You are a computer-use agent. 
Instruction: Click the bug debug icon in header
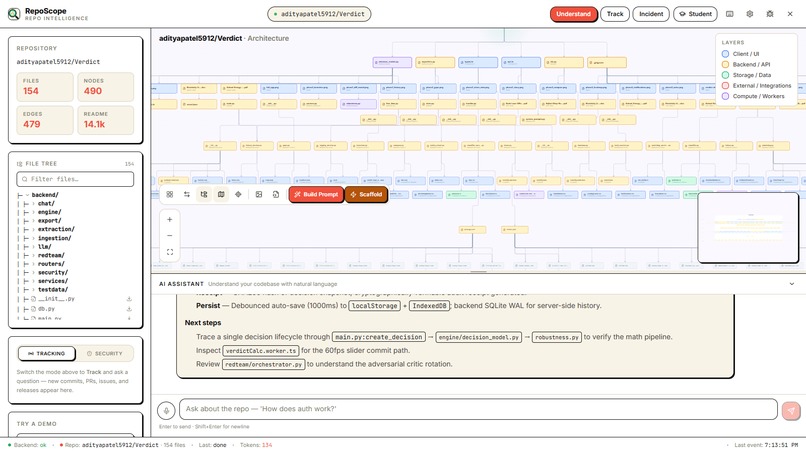[770, 14]
